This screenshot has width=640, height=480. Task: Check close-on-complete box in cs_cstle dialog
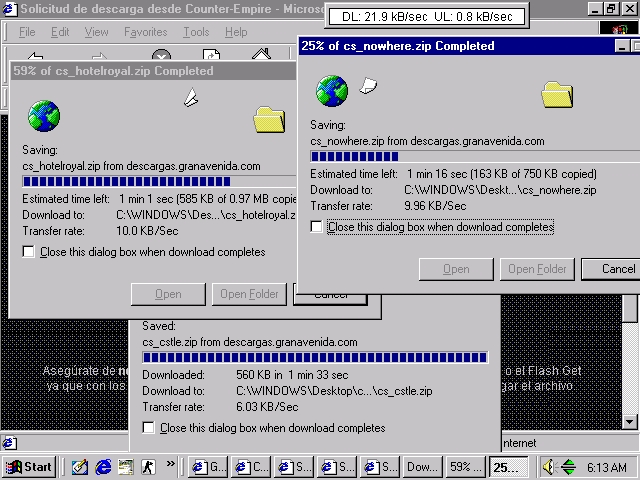click(x=149, y=428)
